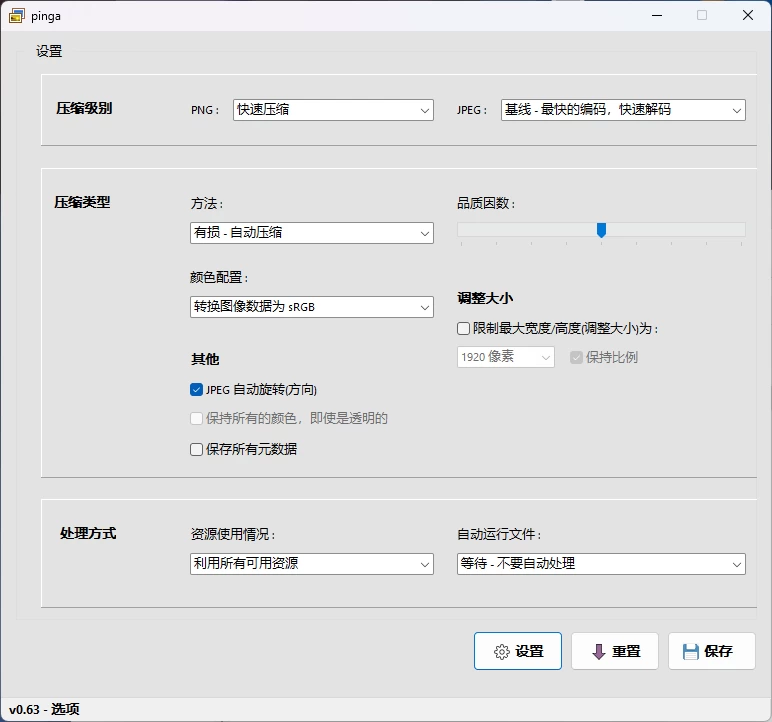Expand the 资源使用情况 resource usage dropdown
This screenshot has height=722, width=772.
pos(312,564)
